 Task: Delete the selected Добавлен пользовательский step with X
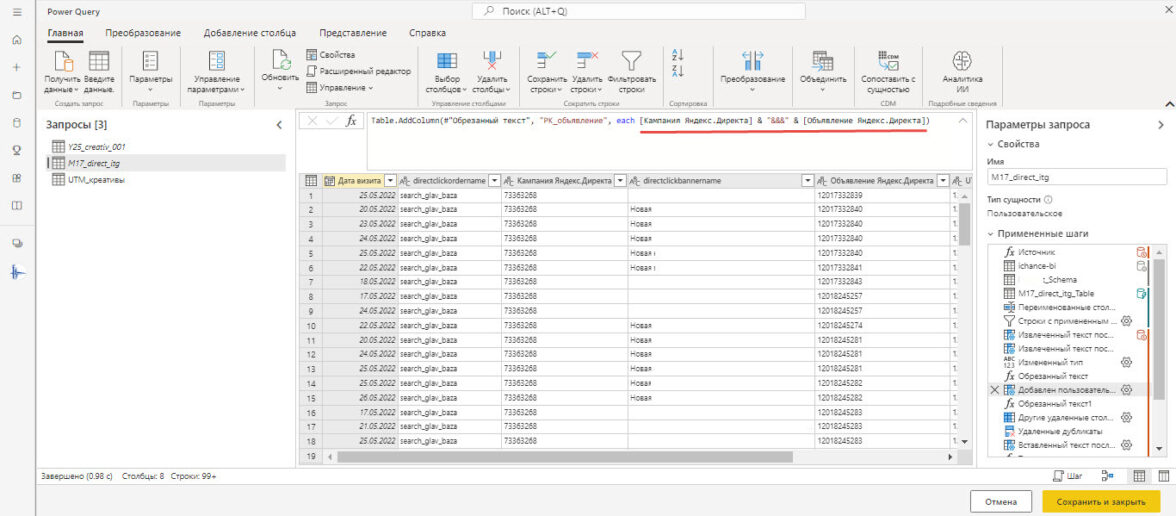[994, 389]
